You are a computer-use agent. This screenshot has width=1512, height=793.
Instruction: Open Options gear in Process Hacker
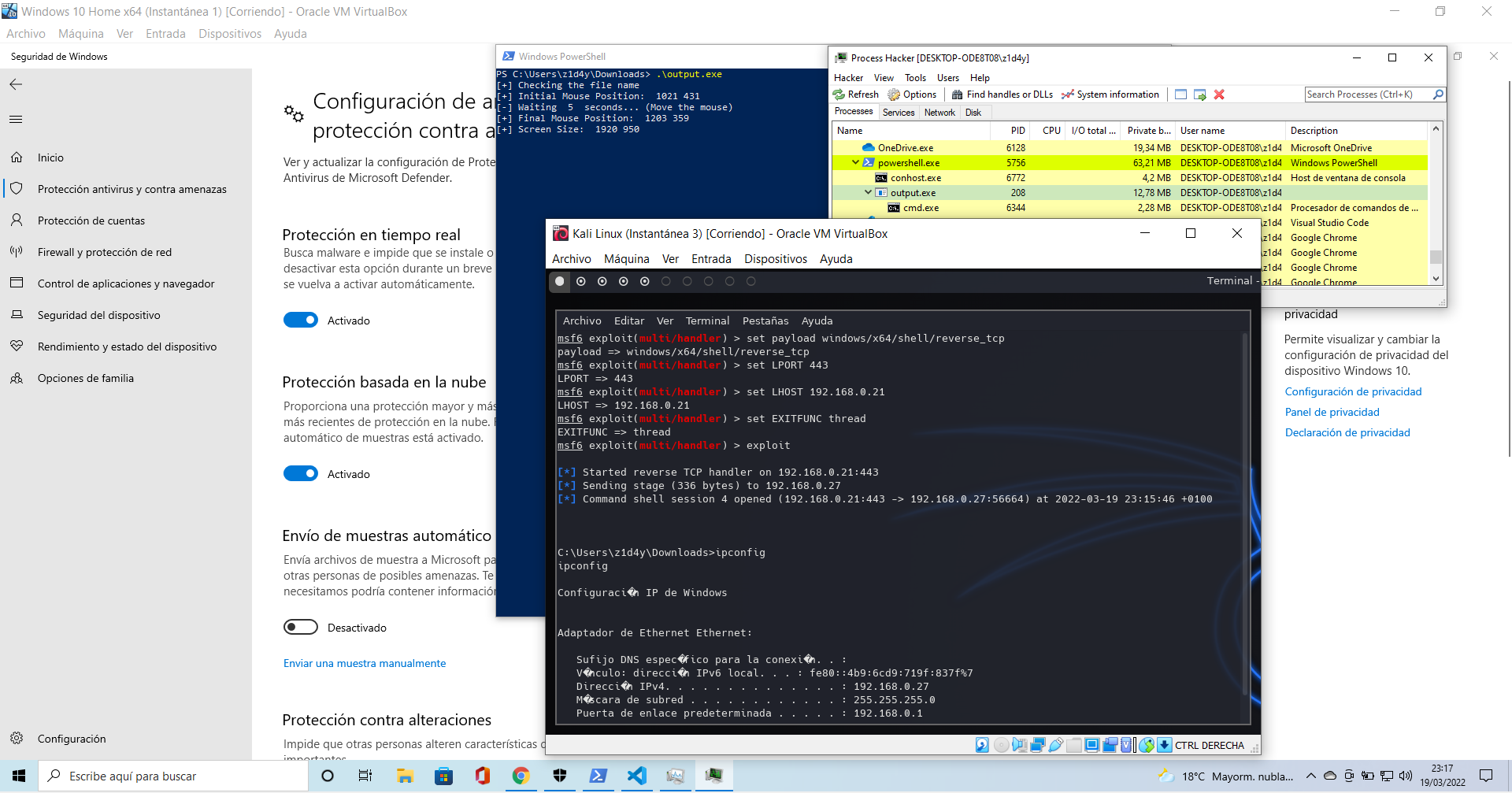894,94
